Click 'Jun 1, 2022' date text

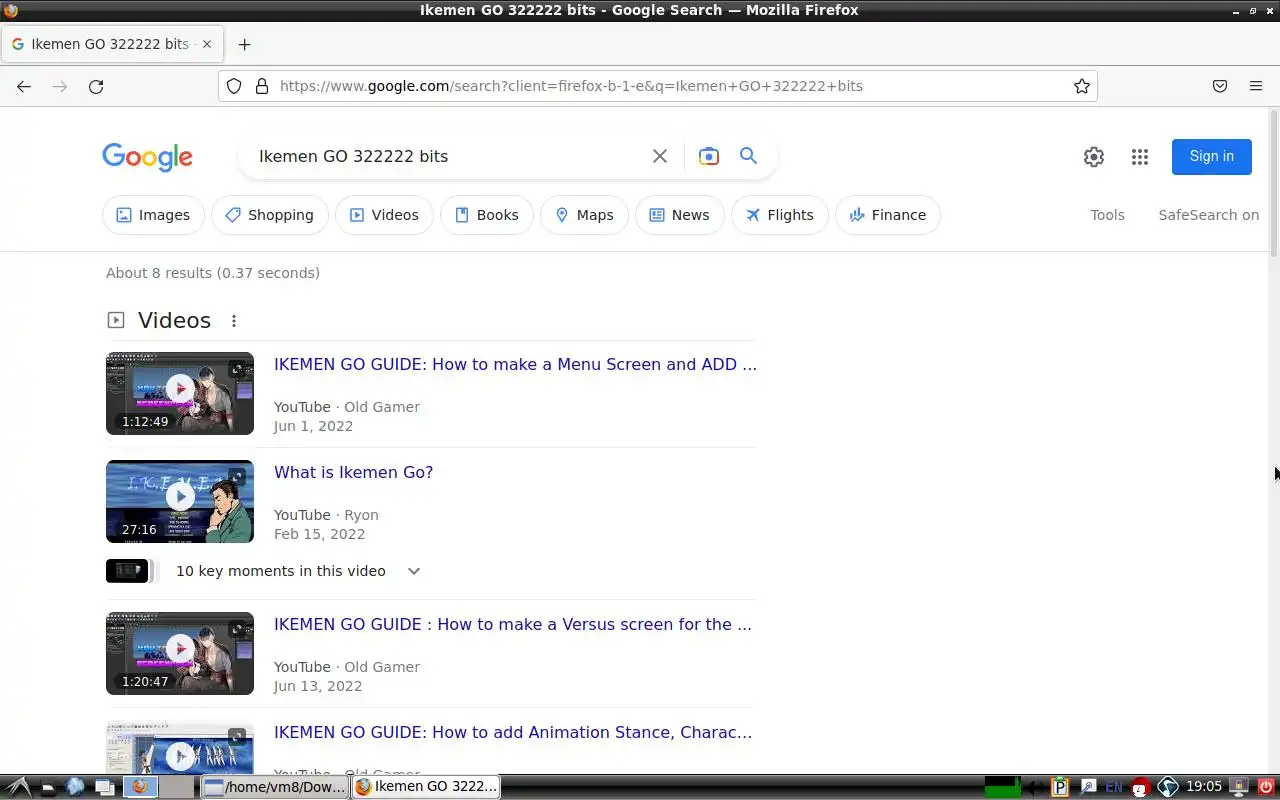tap(313, 426)
